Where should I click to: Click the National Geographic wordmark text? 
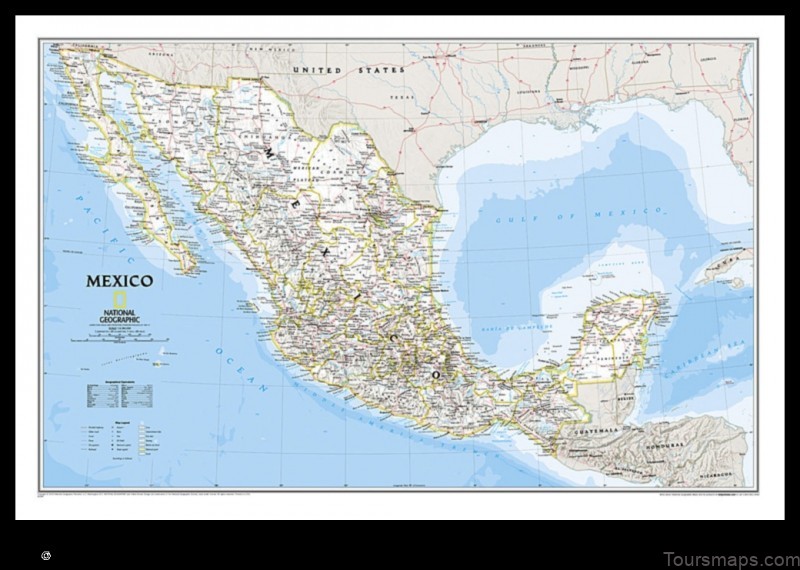click(x=119, y=316)
